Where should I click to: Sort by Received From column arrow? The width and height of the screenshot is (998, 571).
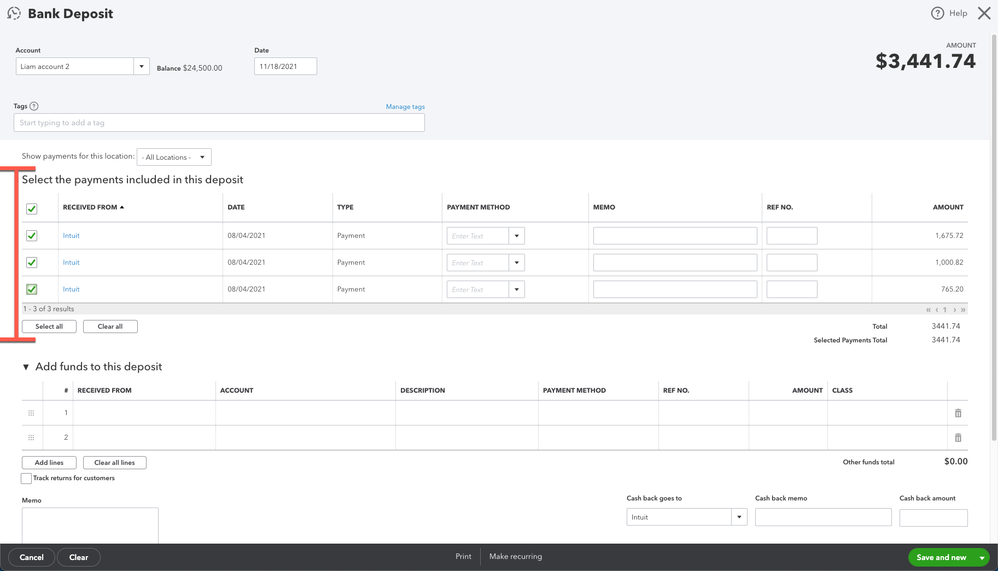122,207
